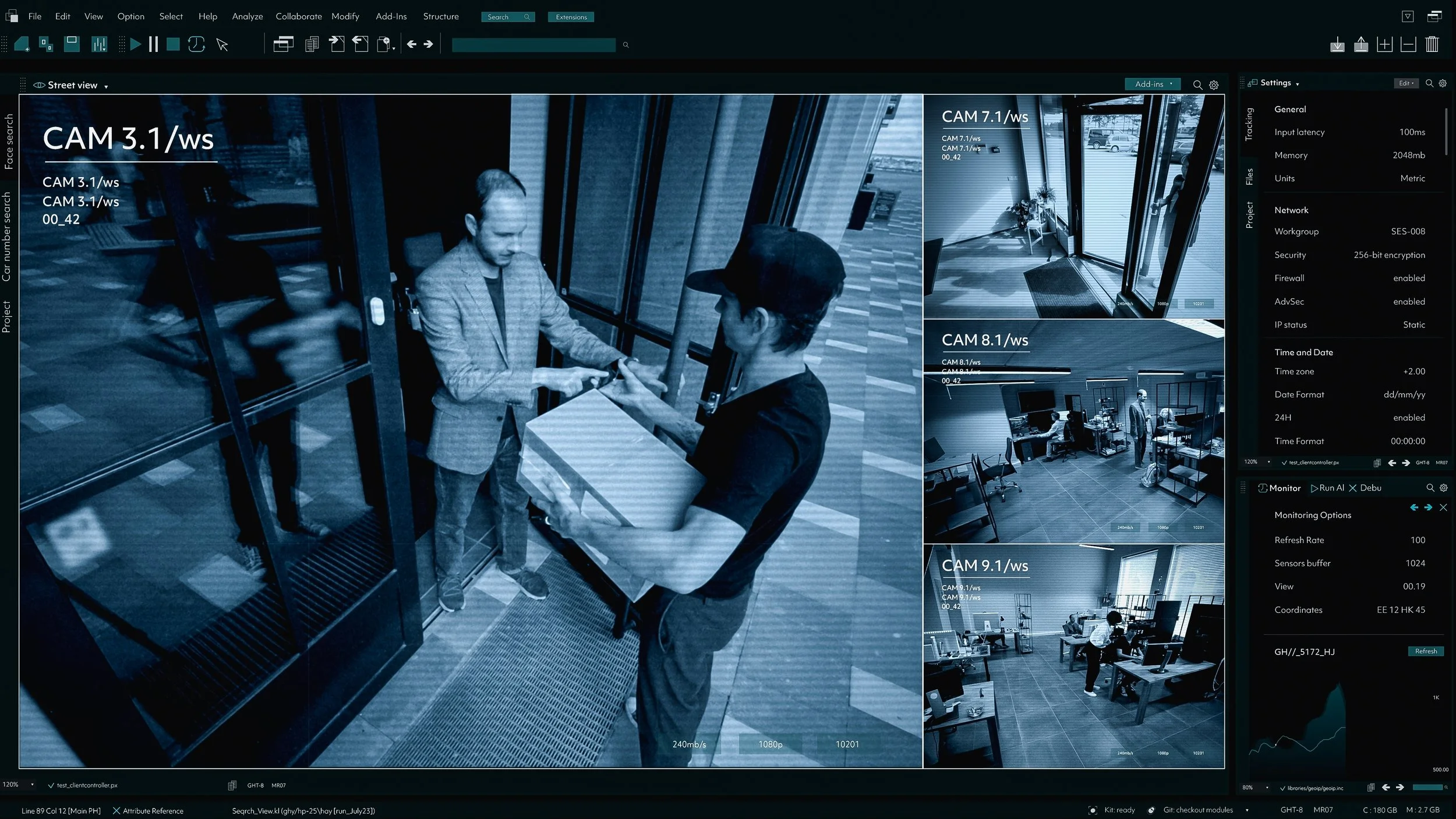Stop playback using the square stop icon
Viewport: 1456px width, 819px height.
tap(173, 44)
